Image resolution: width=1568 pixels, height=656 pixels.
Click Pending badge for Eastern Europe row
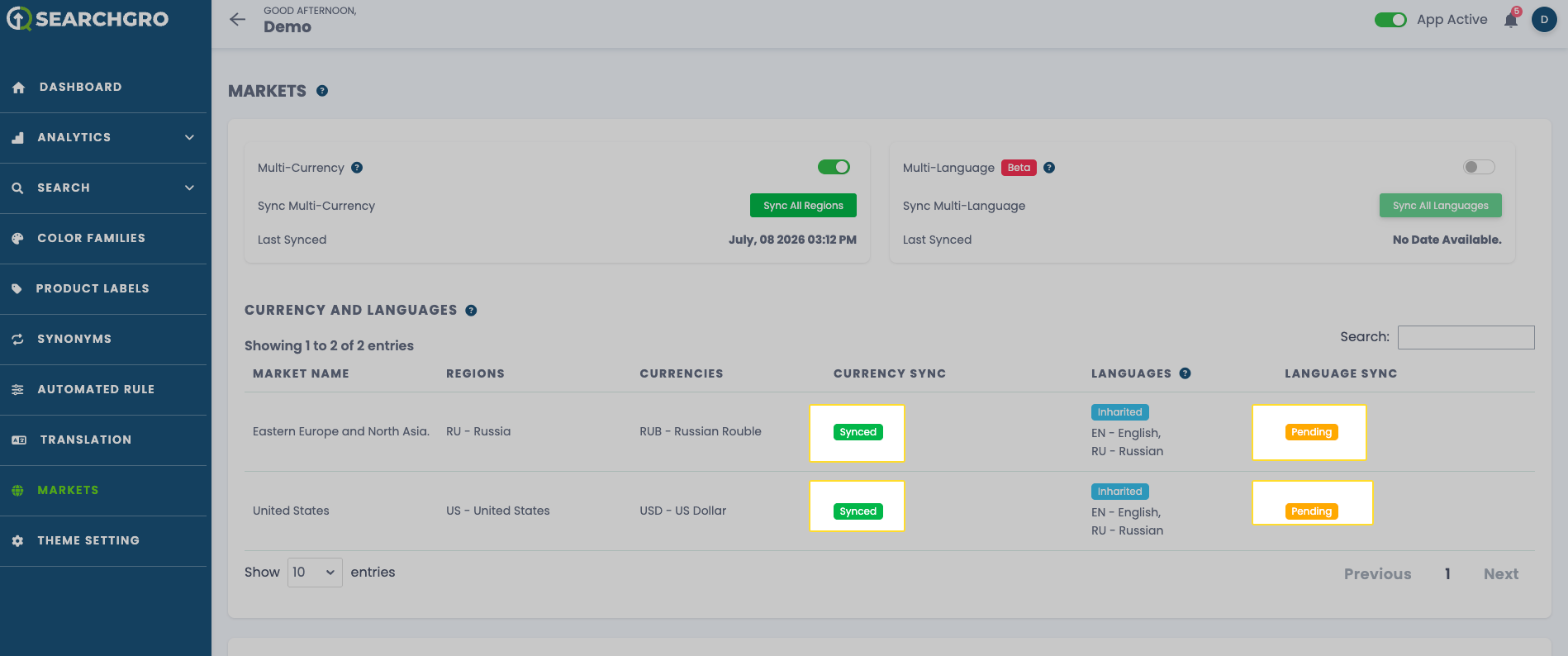pyautogui.click(x=1311, y=432)
